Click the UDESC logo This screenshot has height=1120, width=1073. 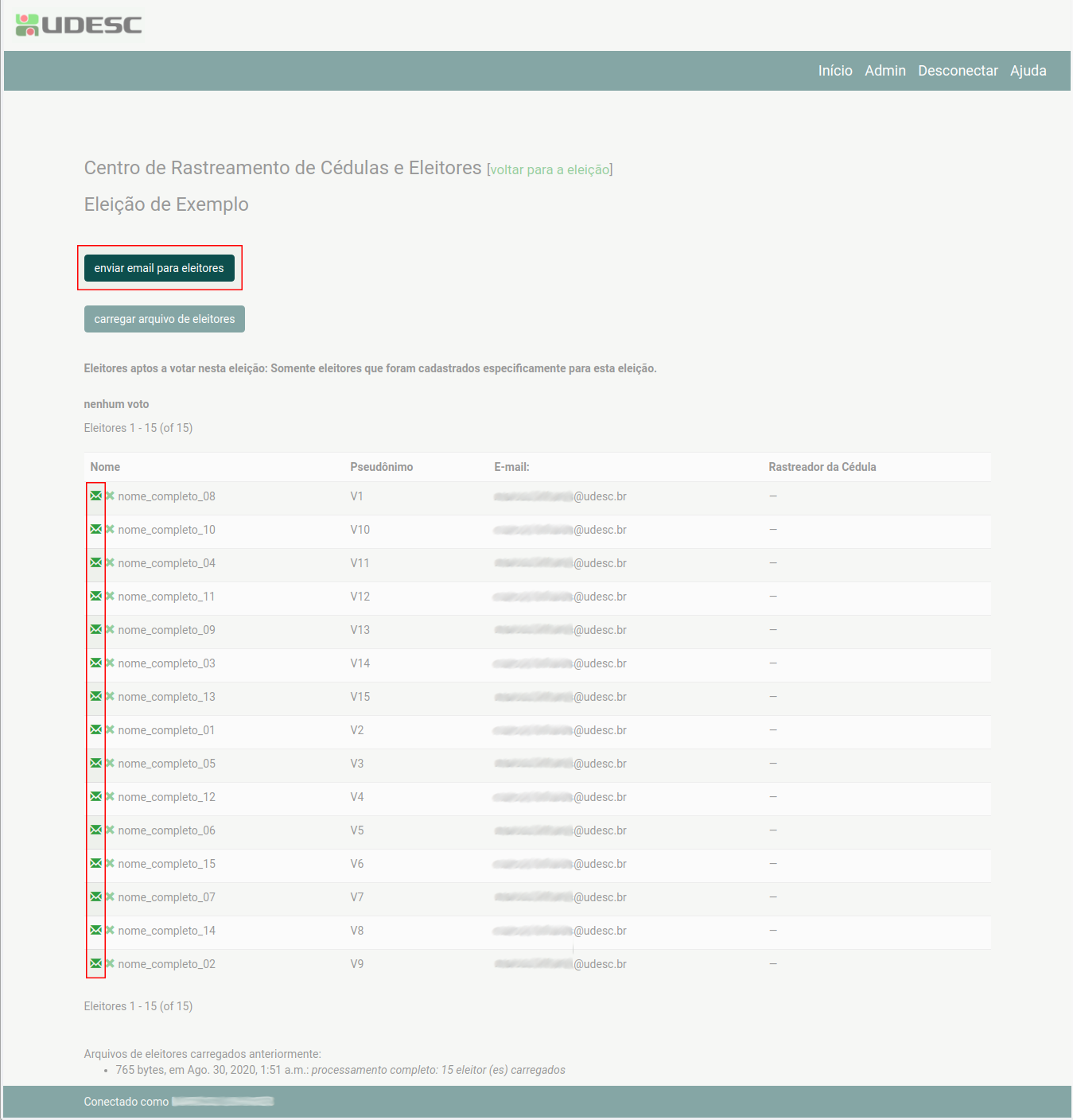click(x=79, y=25)
